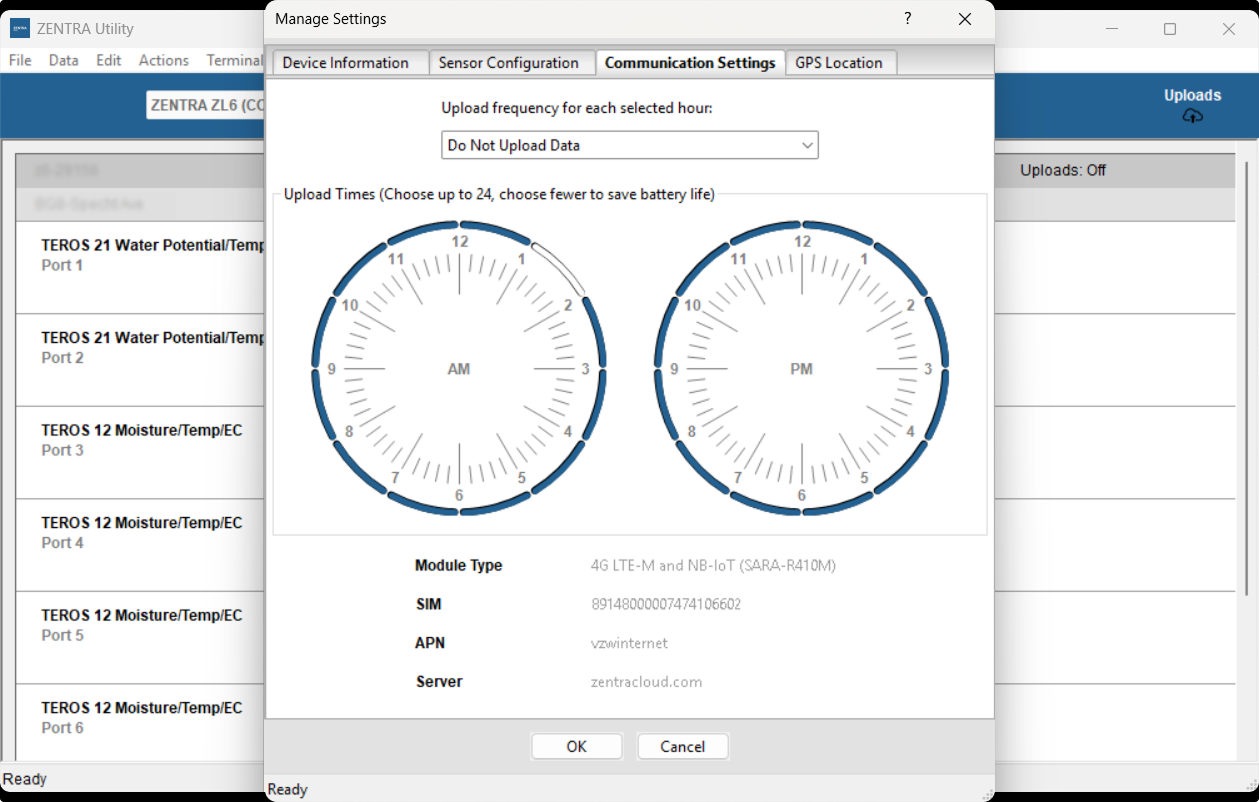The height and width of the screenshot is (802, 1259).
Task: Click the 'PM' label in the clock center
Action: click(x=802, y=369)
